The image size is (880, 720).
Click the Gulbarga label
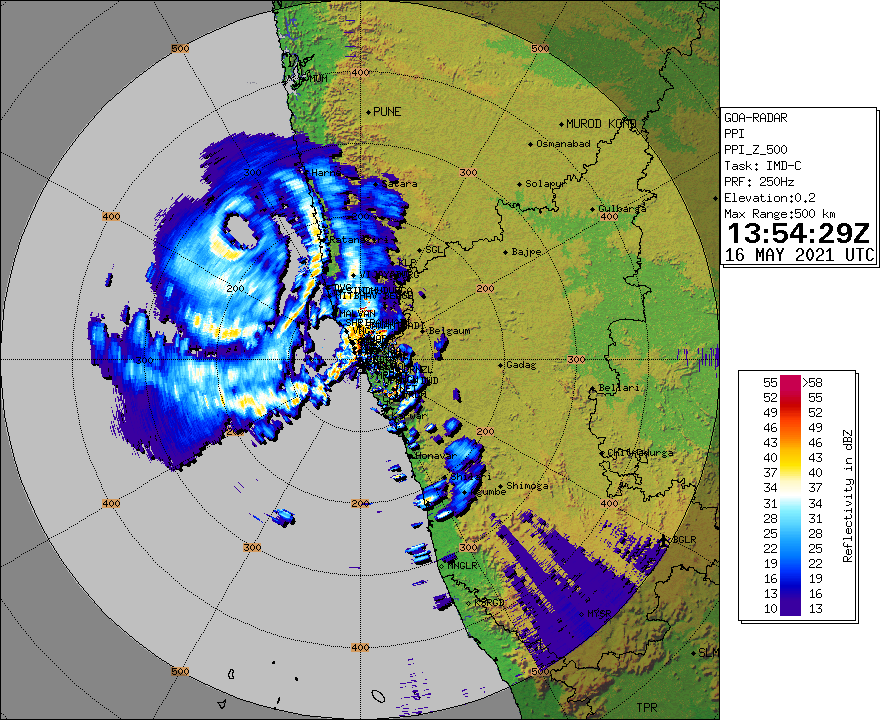[622, 208]
